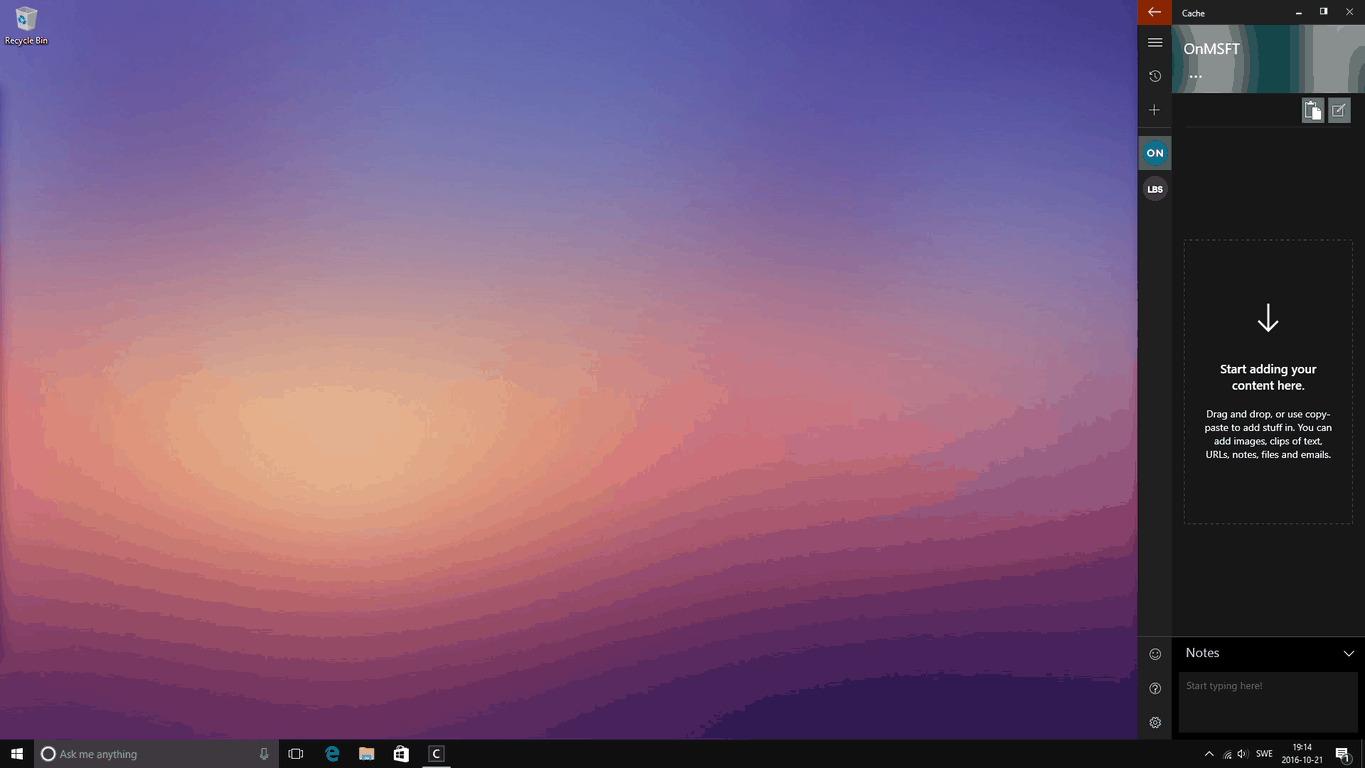Select the ON cache in sidebar

pos(1155,153)
